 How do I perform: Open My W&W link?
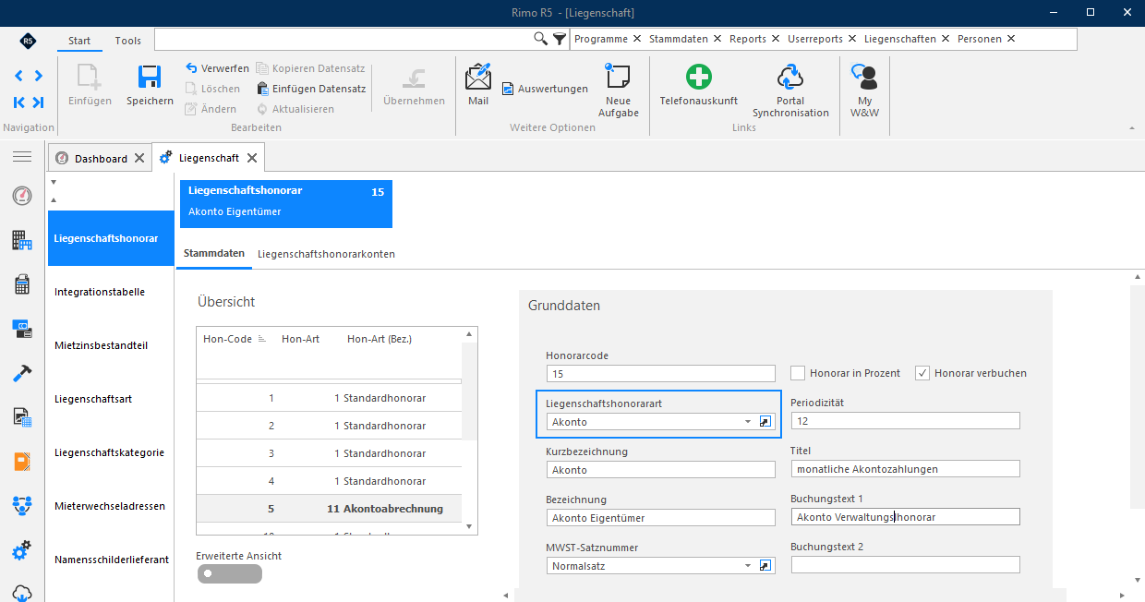click(865, 91)
